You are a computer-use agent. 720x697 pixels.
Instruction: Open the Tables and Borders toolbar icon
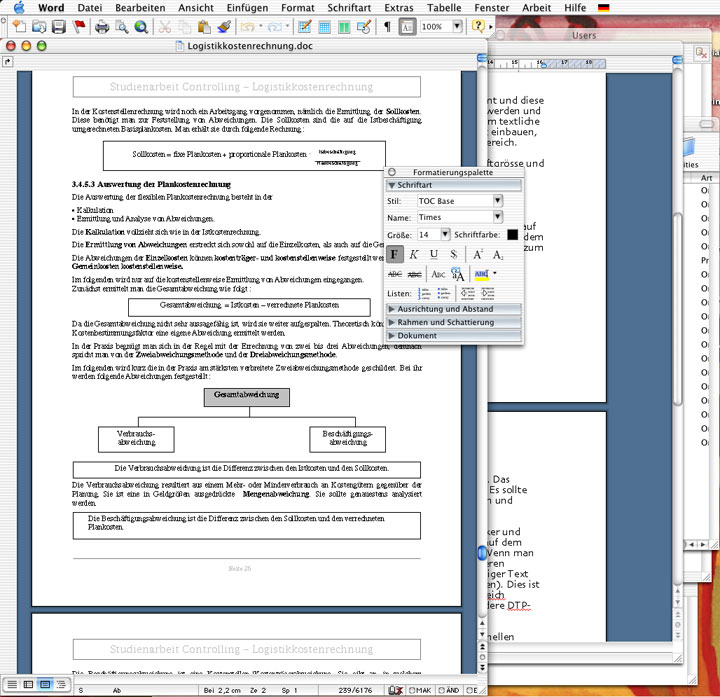coord(304,27)
